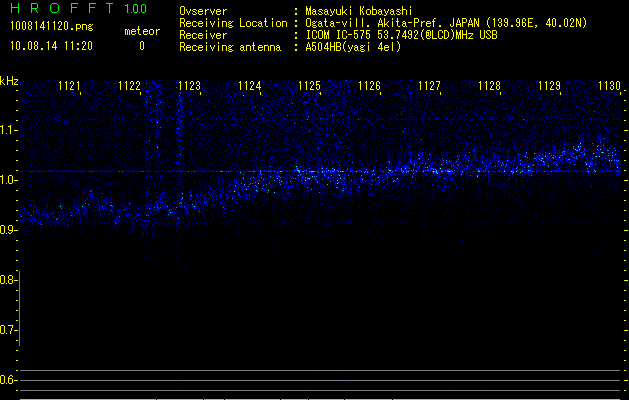Click the Receiving antenna field label
This screenshot has width=629, height=400.
point(230,47)
